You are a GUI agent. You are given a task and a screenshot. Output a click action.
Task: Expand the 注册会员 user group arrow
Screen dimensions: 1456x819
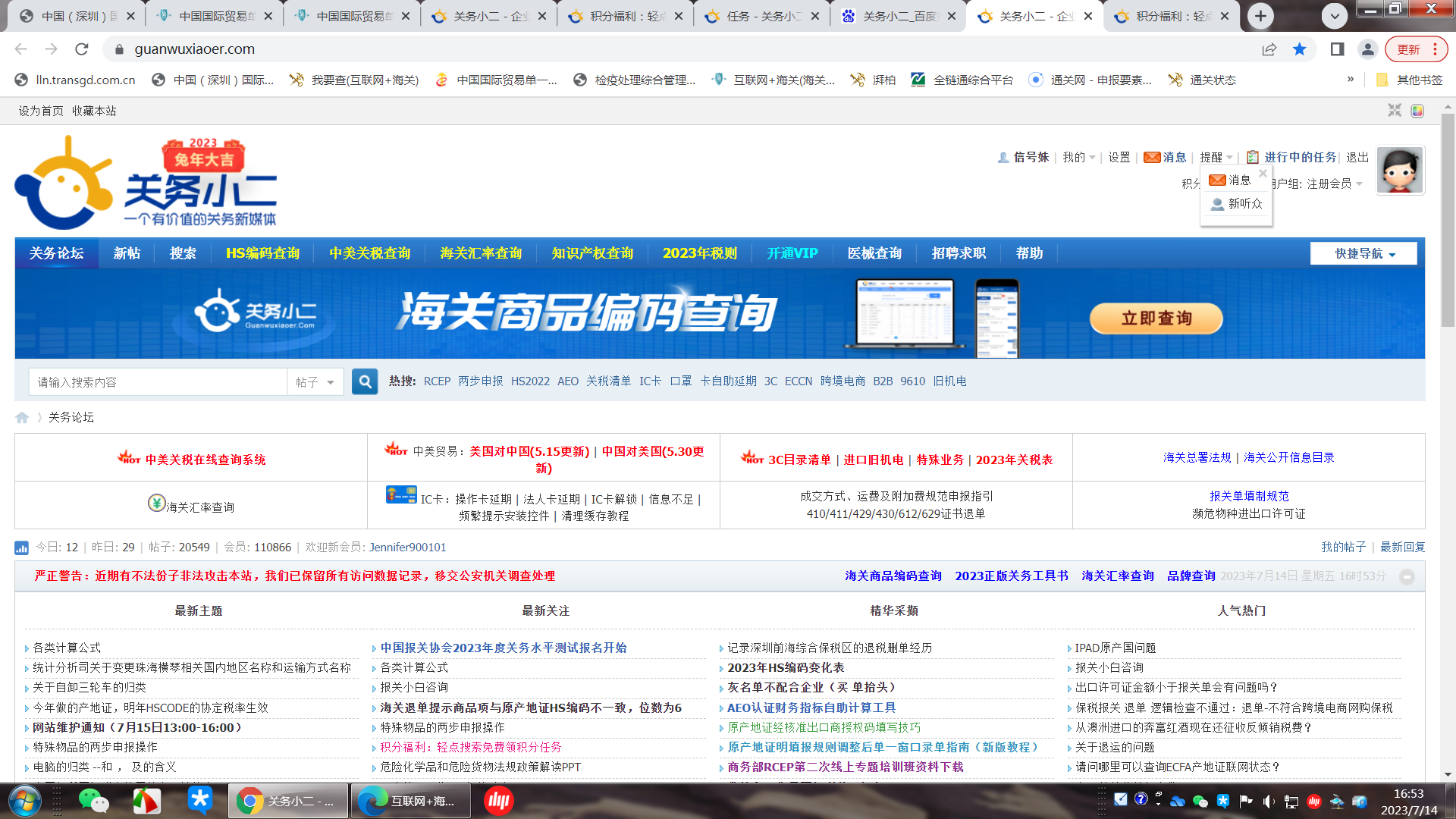(1360, 184)
